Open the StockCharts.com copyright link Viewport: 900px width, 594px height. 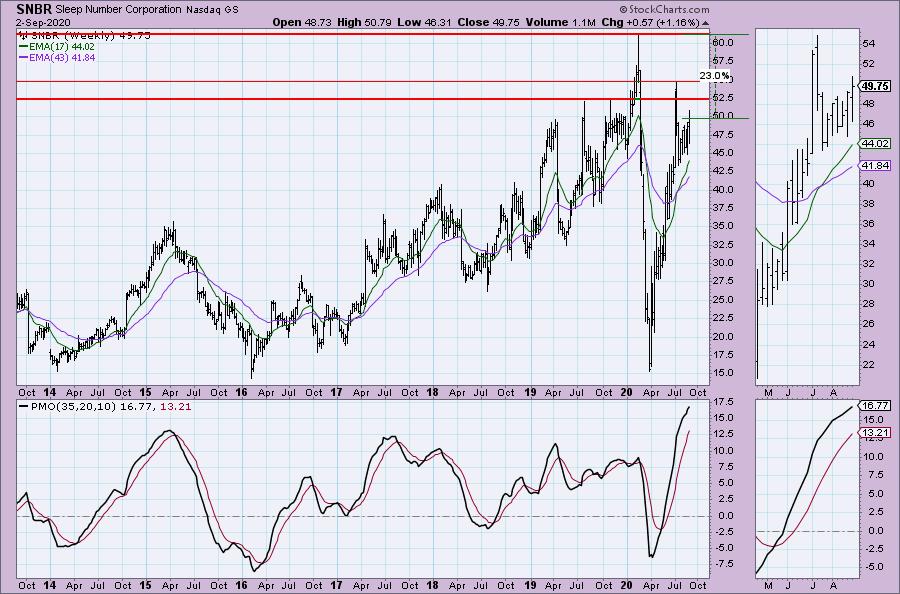664,9
